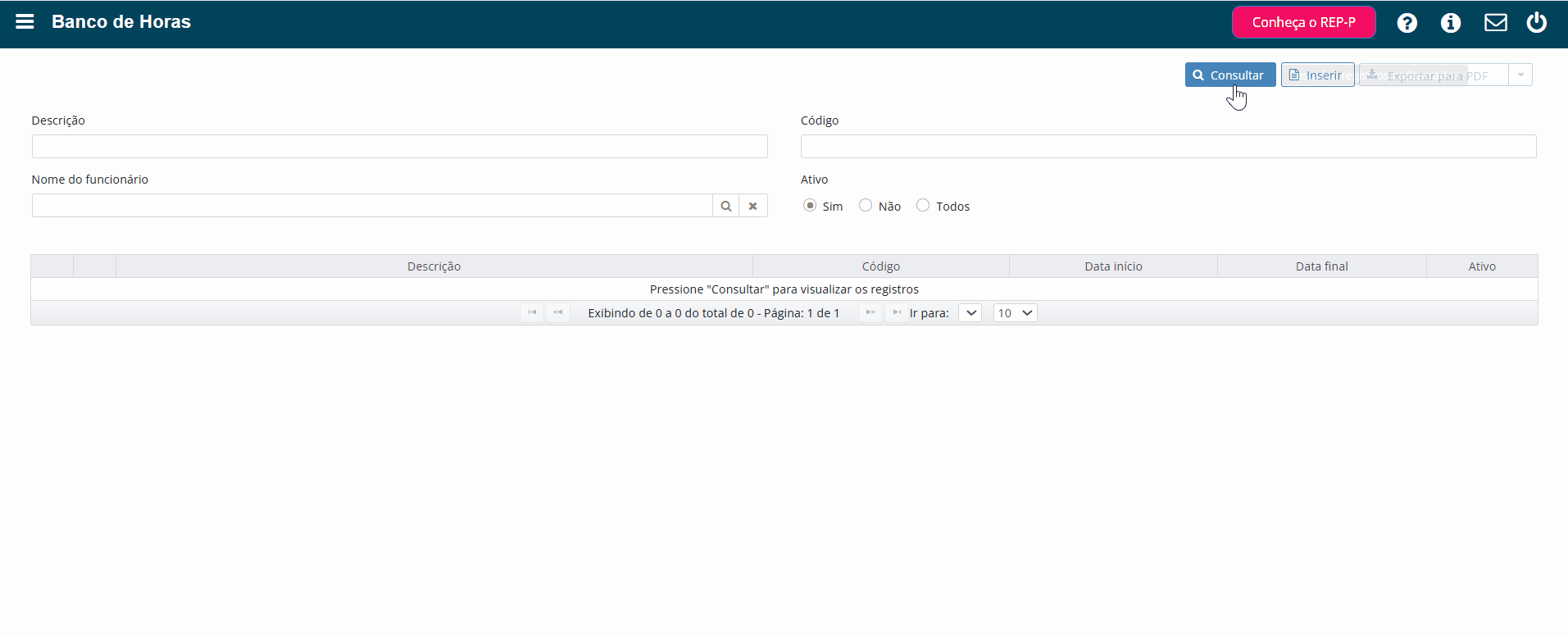Viewport: 1568px width, 637px height.
Task: Go to last page of results
Action: tap(897, 312)
